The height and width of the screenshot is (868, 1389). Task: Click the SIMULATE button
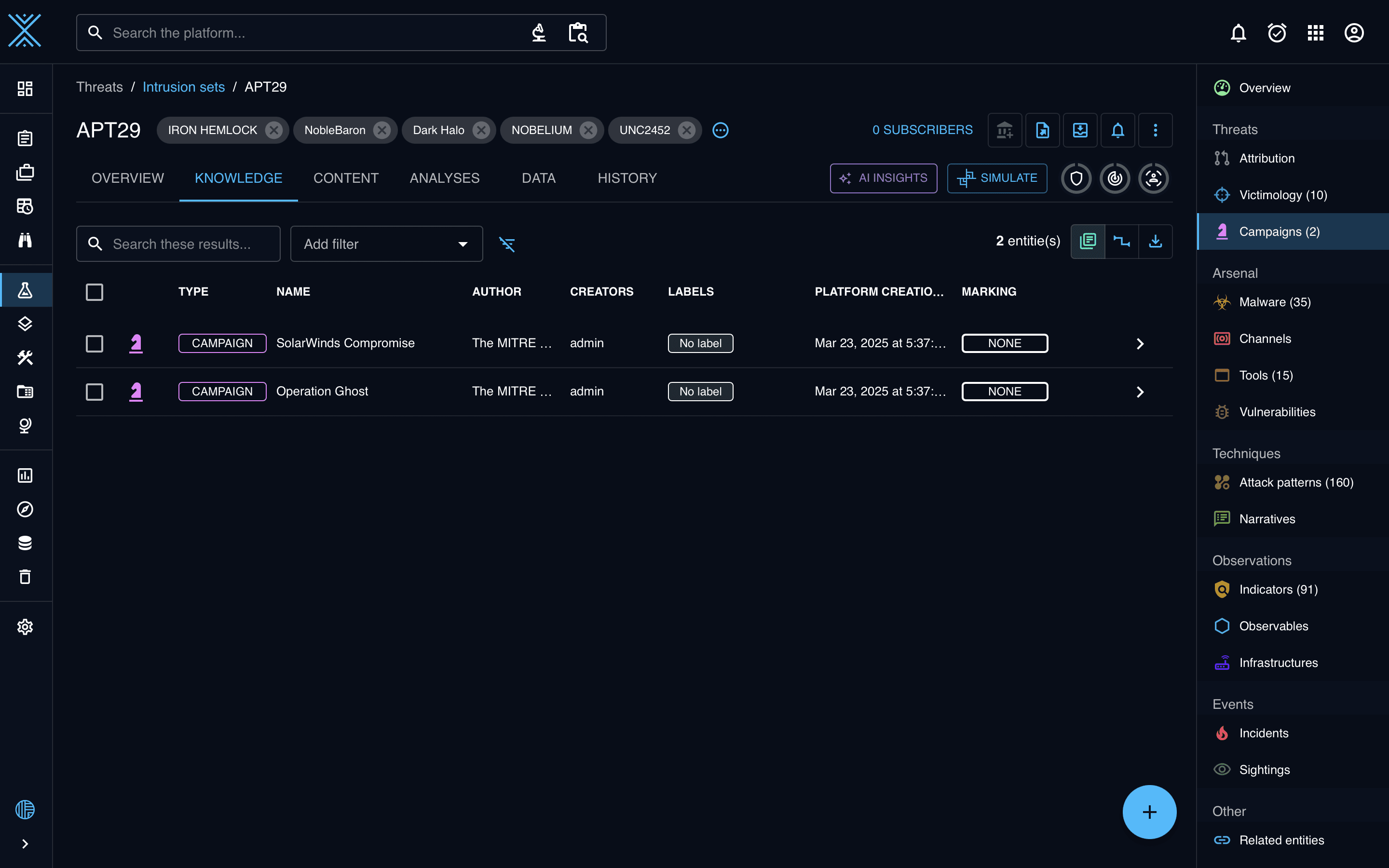tap(997, 178)
